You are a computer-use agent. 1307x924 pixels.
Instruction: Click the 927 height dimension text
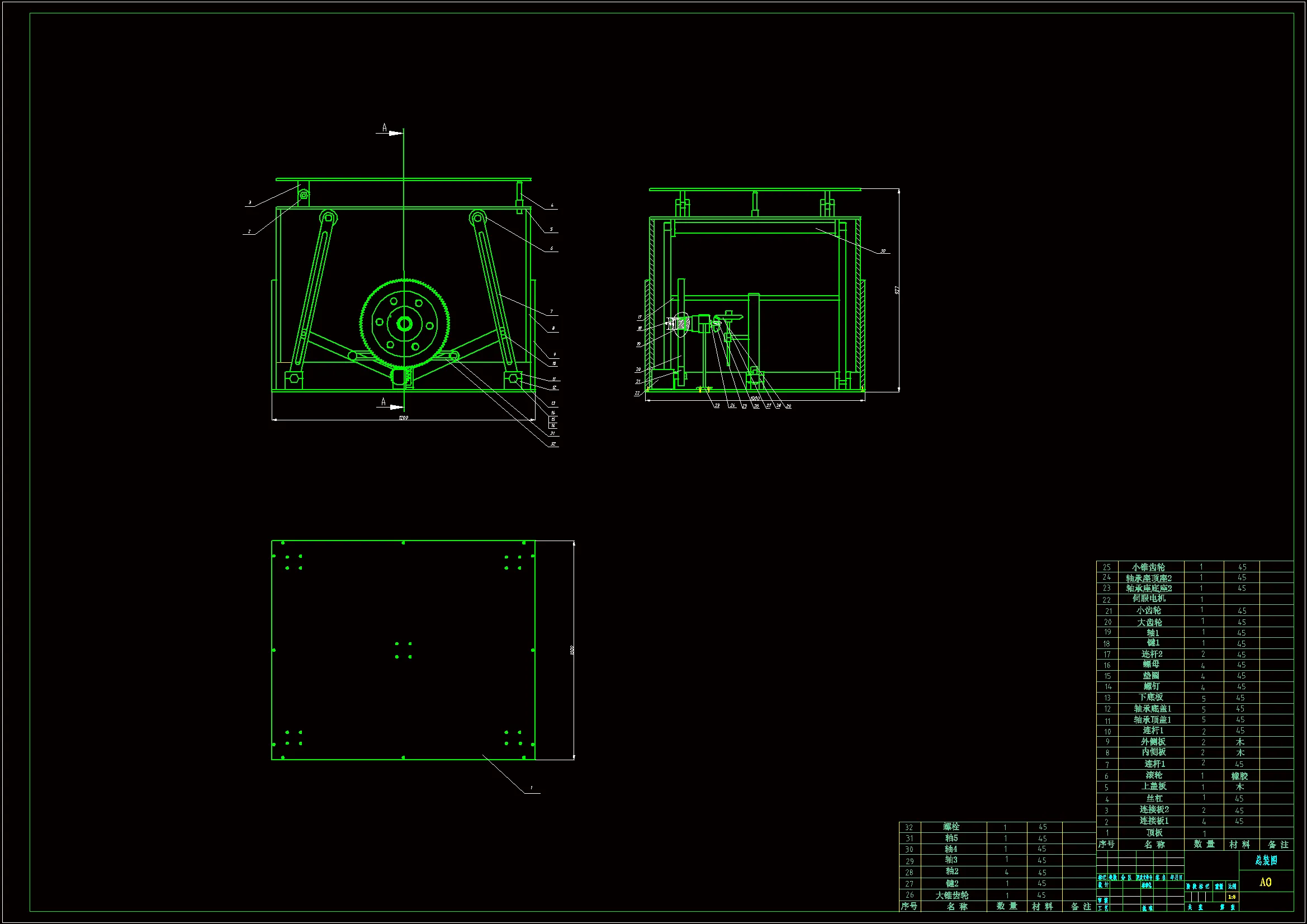coord(897,290)
